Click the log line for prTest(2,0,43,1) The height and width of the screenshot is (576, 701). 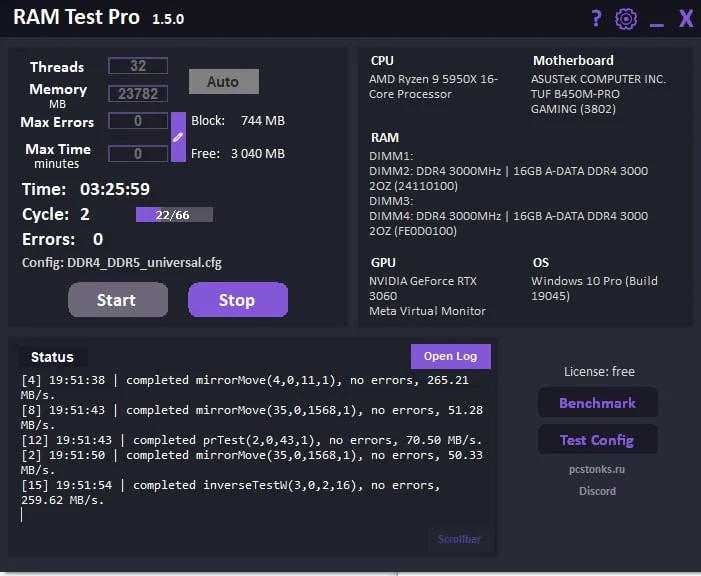pos(252,440)
